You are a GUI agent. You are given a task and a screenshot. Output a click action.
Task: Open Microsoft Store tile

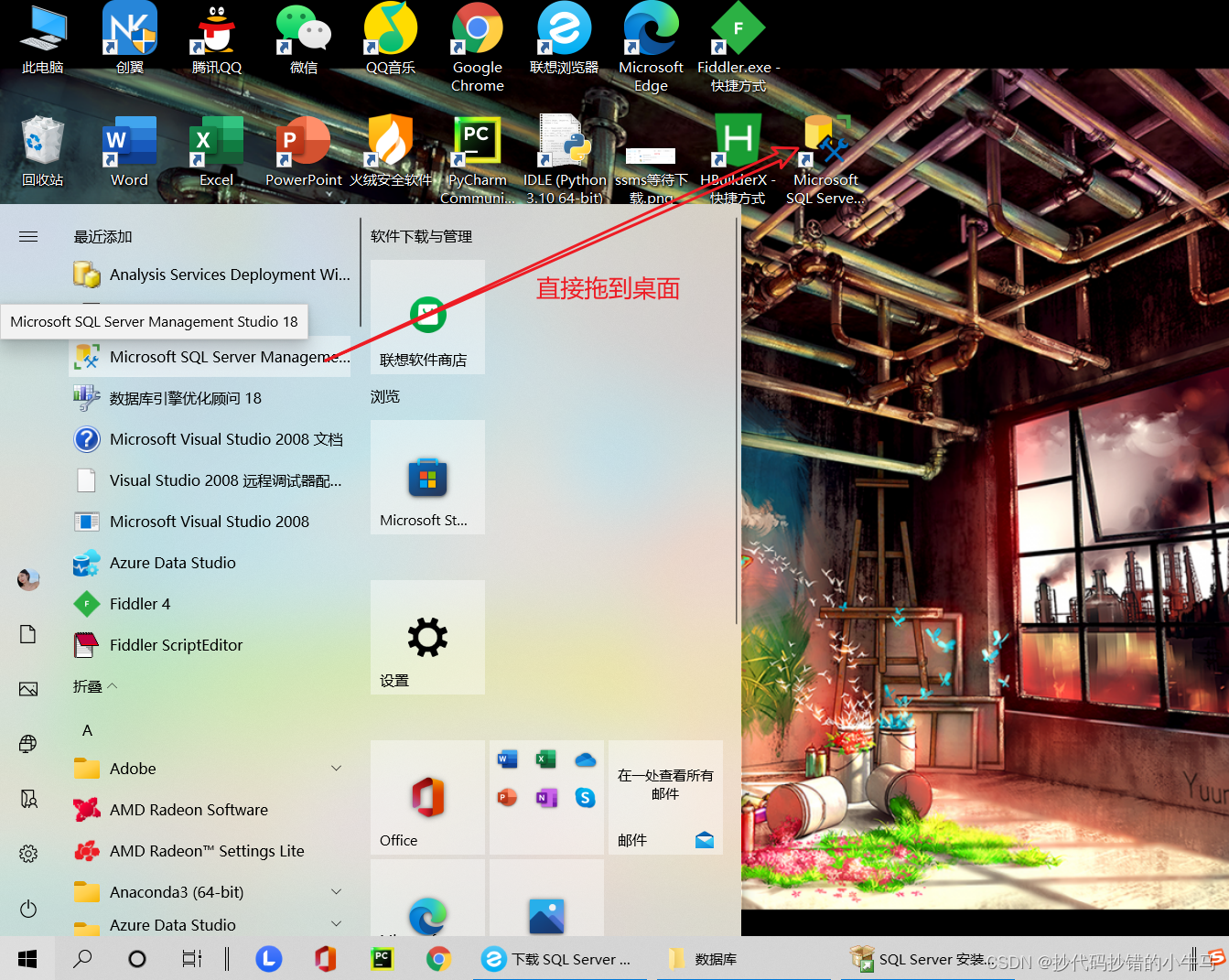tap(427, 477)
